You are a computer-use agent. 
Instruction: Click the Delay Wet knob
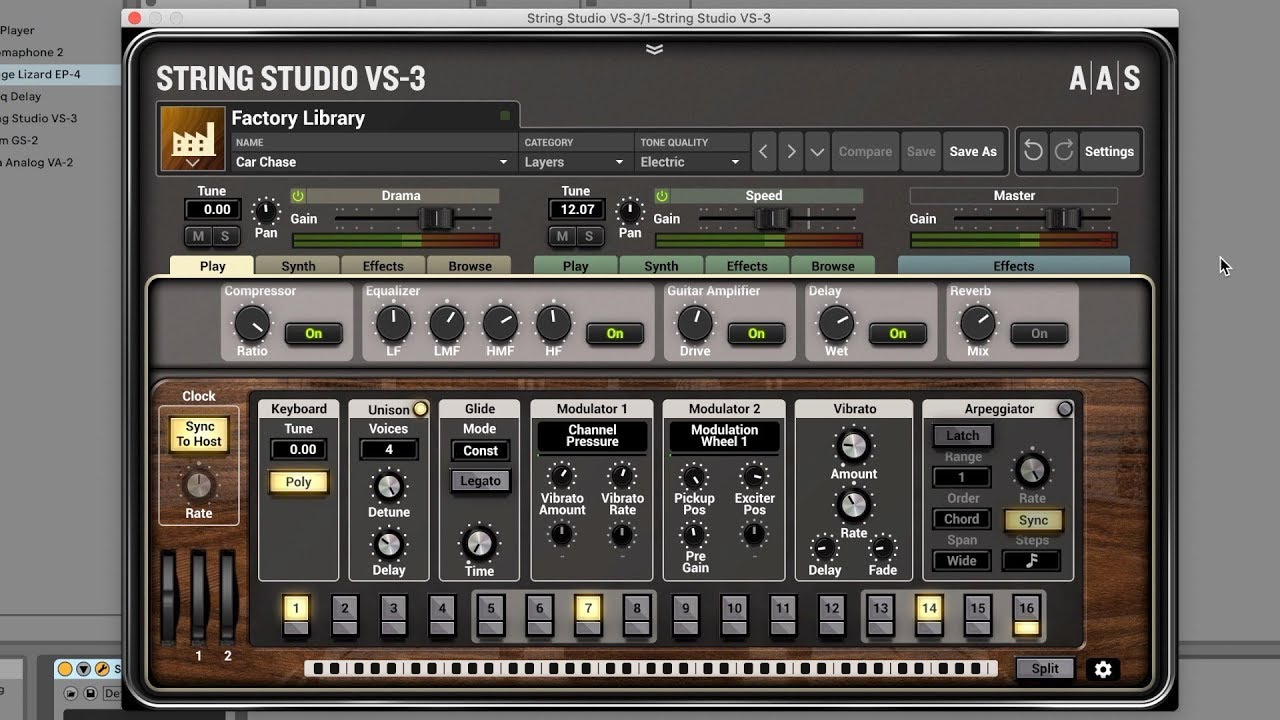(x=836, y=323)
